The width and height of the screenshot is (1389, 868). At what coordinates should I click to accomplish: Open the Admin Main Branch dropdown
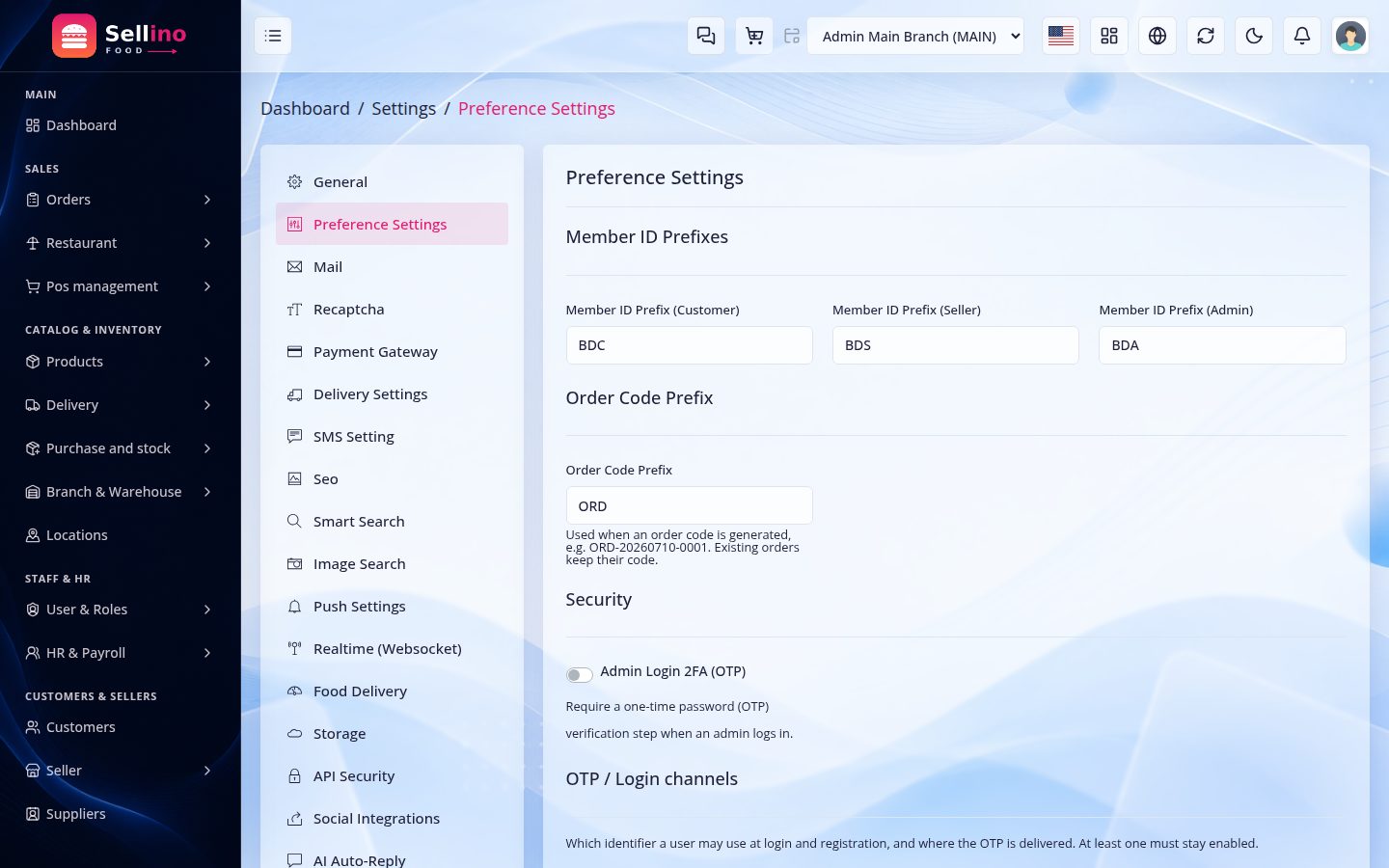(x=915, y=36)
